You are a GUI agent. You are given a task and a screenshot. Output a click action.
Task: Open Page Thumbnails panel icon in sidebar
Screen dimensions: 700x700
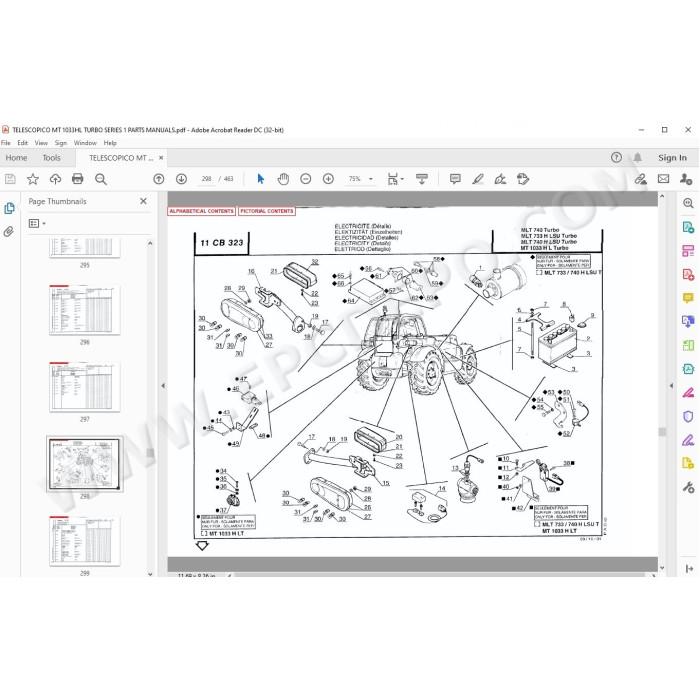9,208
